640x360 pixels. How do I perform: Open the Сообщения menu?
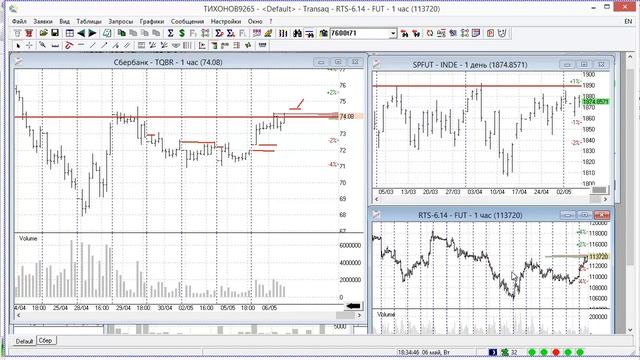(187, 21)
